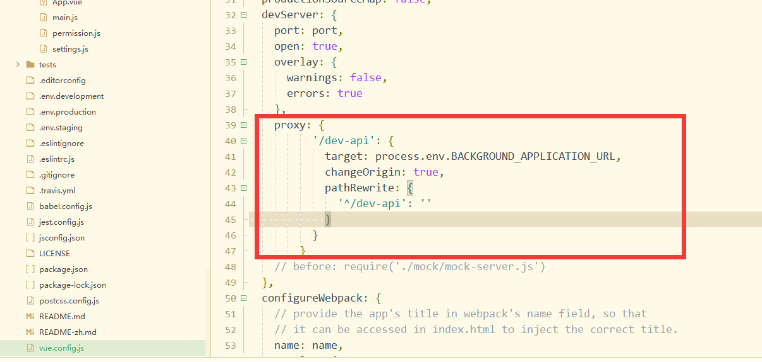The width and height of the screenshot is (762, 362).
Task: Click the babel.config.js file icon
Action: point(30,206)
